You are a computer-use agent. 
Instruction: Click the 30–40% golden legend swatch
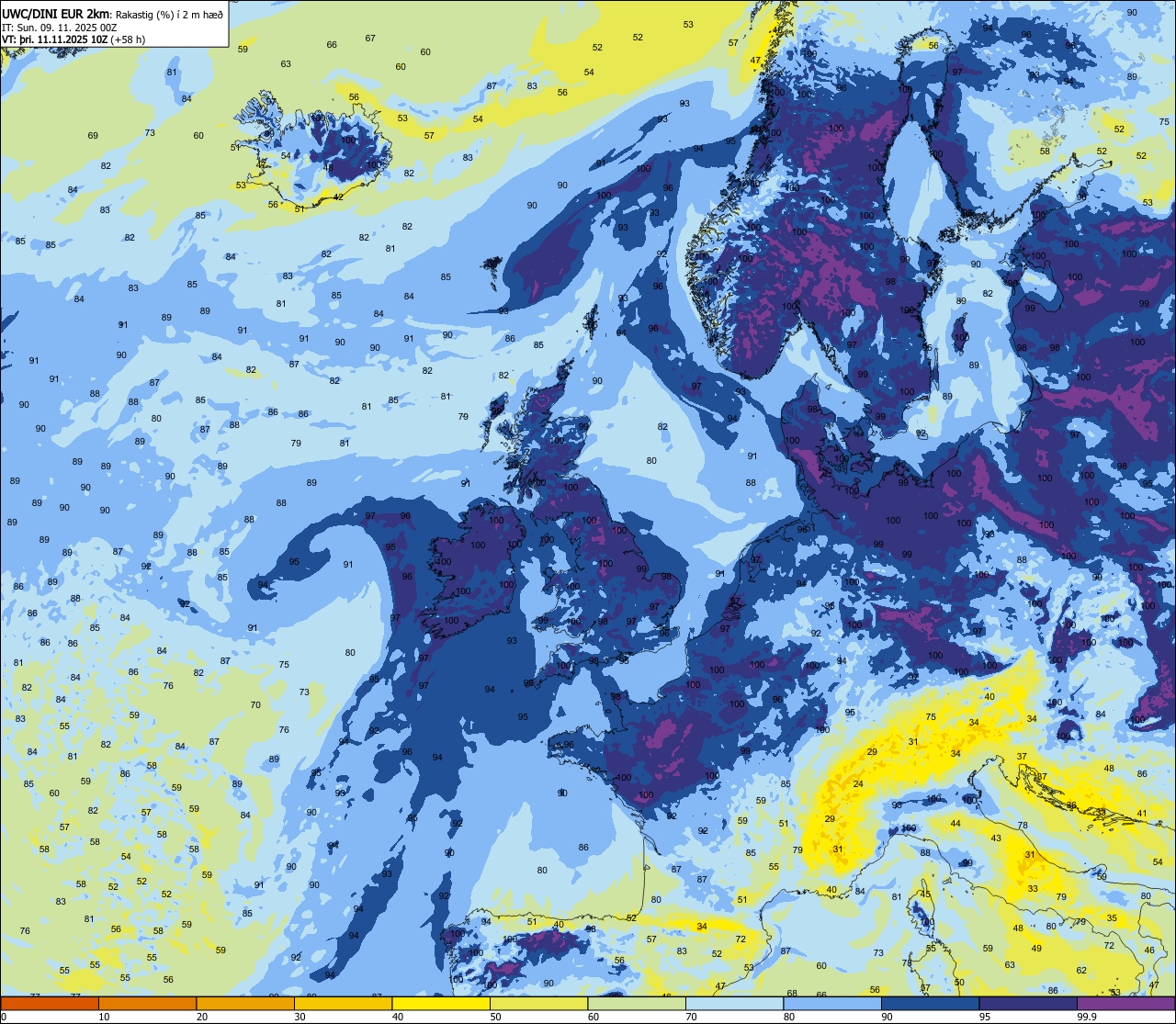(x=343, y=1004)
